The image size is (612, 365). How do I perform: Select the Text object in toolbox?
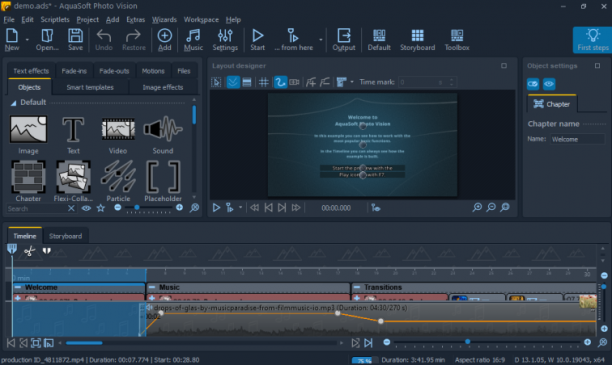(x=73, y=135)
